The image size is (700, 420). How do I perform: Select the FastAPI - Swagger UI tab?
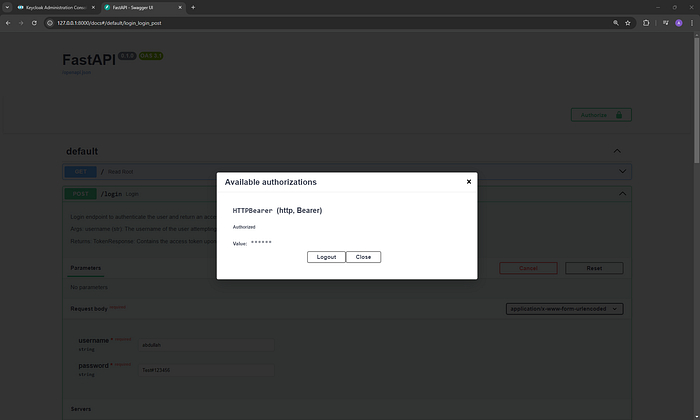pyautogui.click(x=142, y=8)
